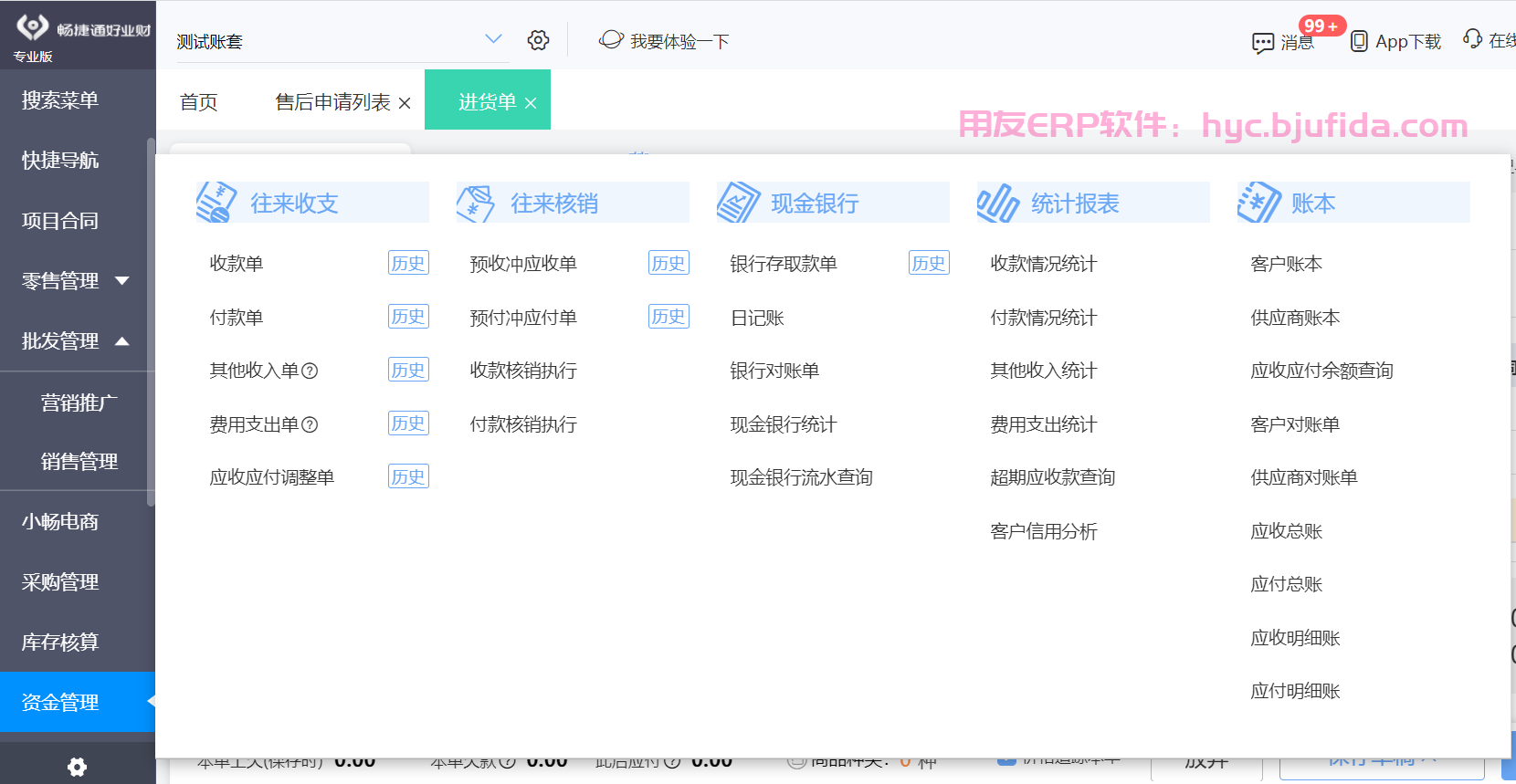Open the 收款情况统计 report
Screen dimensions: 1516x784
1044,264
